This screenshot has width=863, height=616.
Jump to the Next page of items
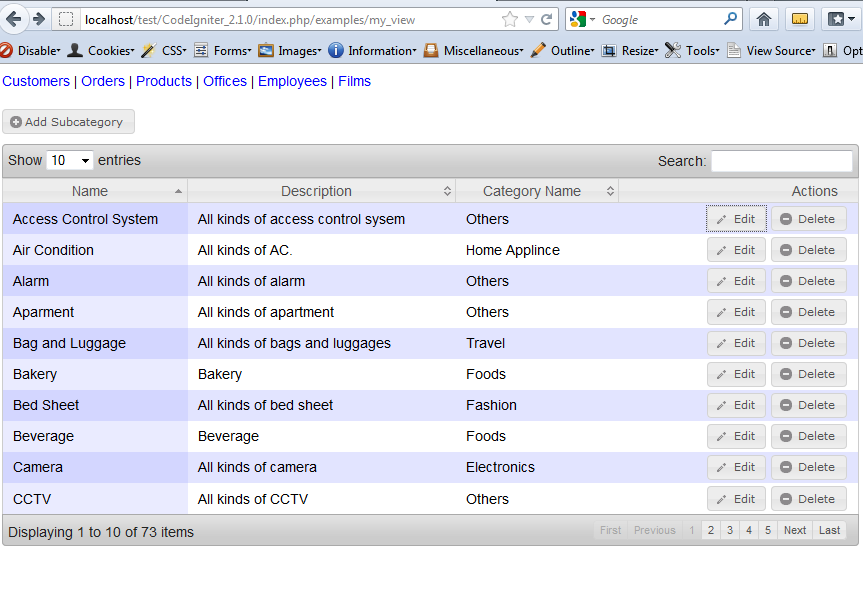pos(795,530)
